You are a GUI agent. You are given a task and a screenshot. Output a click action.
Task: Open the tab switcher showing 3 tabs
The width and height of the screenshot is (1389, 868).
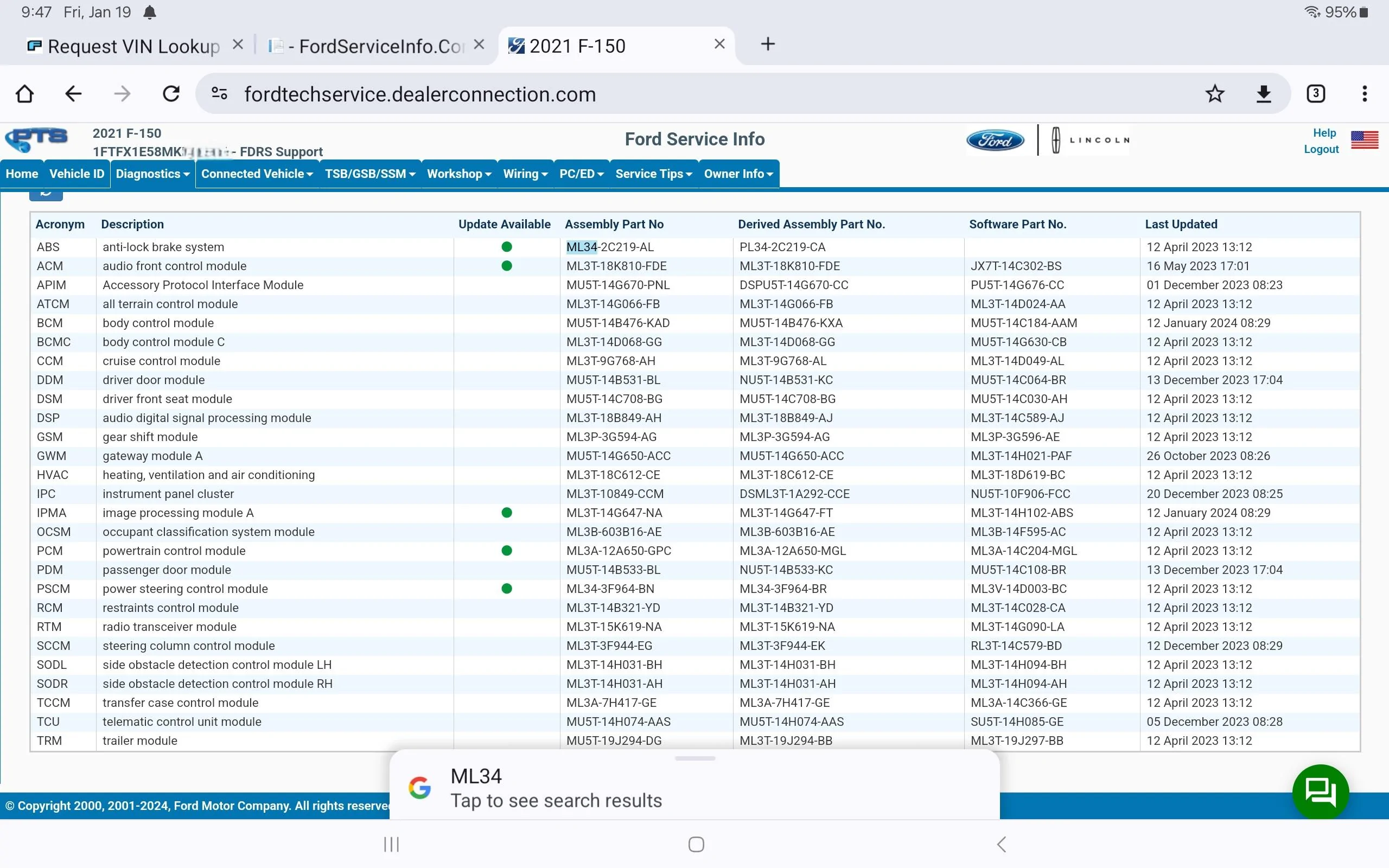click(x=1315, y=93)
